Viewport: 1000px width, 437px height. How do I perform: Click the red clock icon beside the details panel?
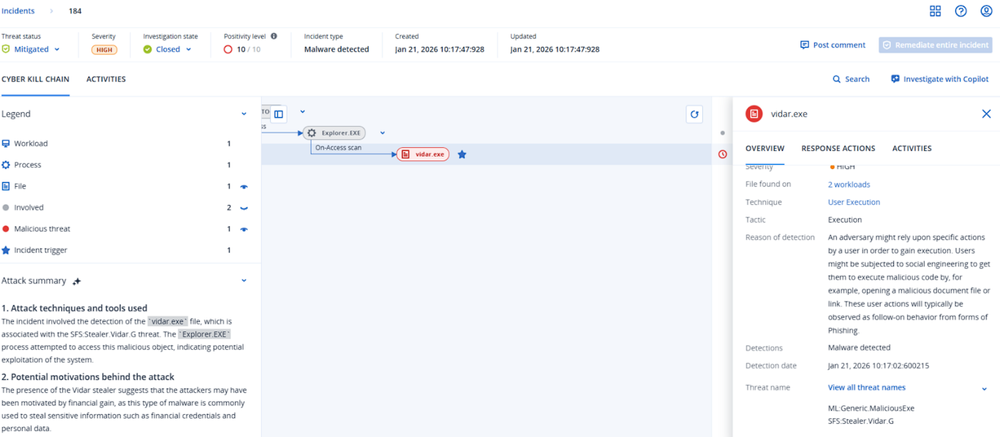coord(723,154)
